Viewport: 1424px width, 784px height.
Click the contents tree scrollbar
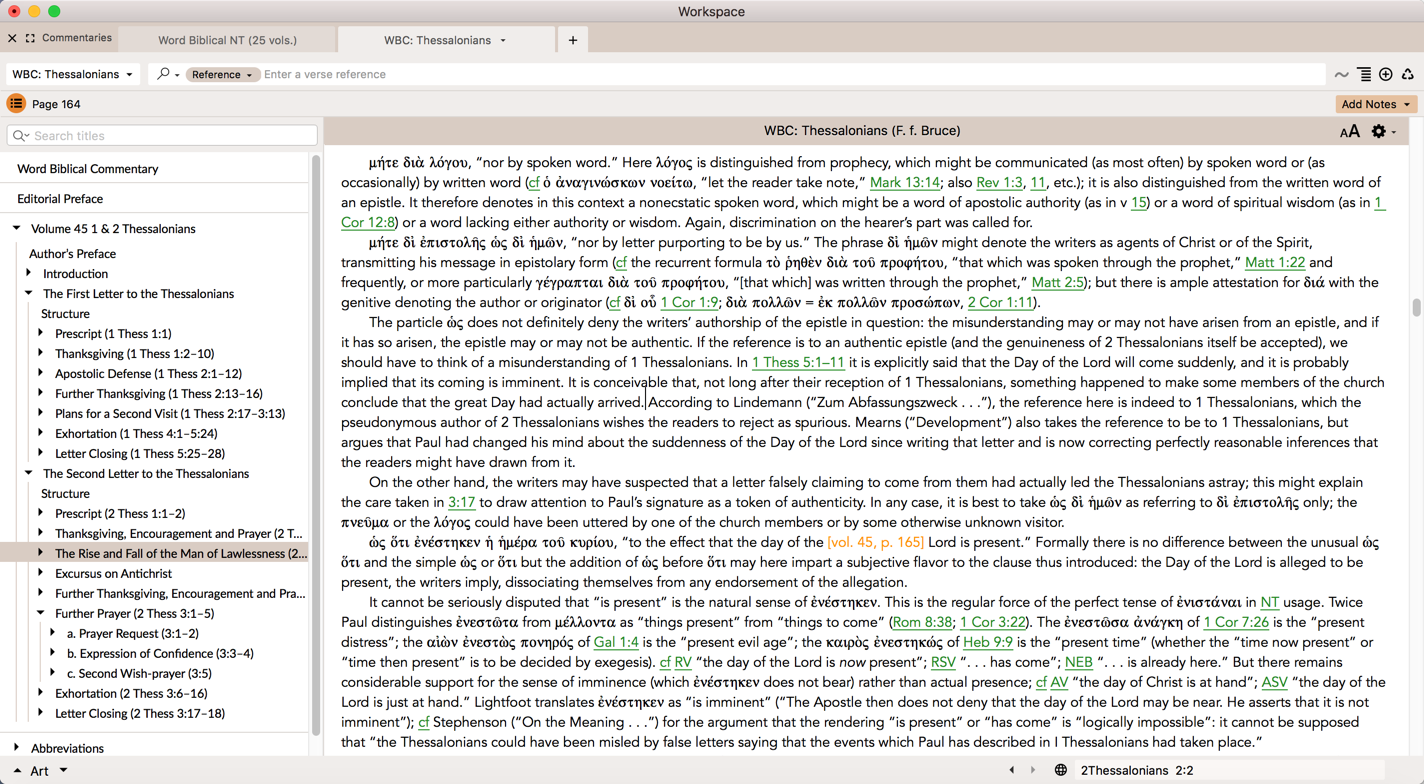316,445
